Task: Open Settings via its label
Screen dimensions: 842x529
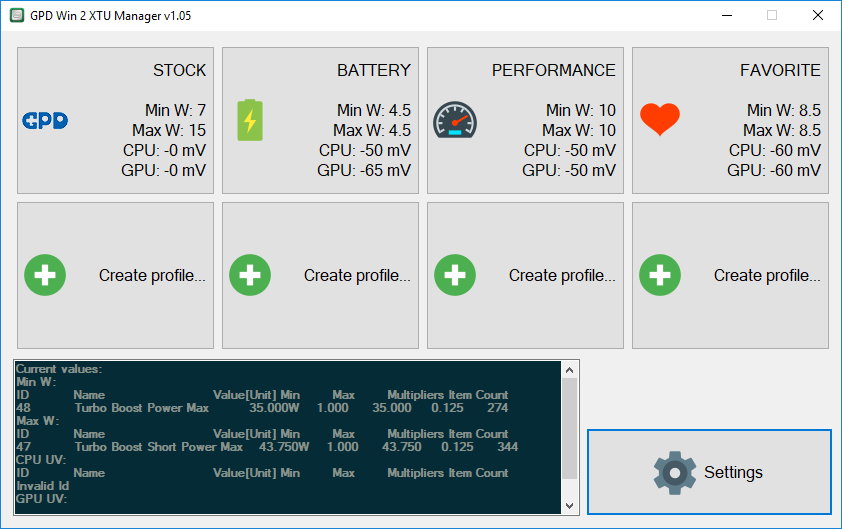Action: tap(733, 473)
